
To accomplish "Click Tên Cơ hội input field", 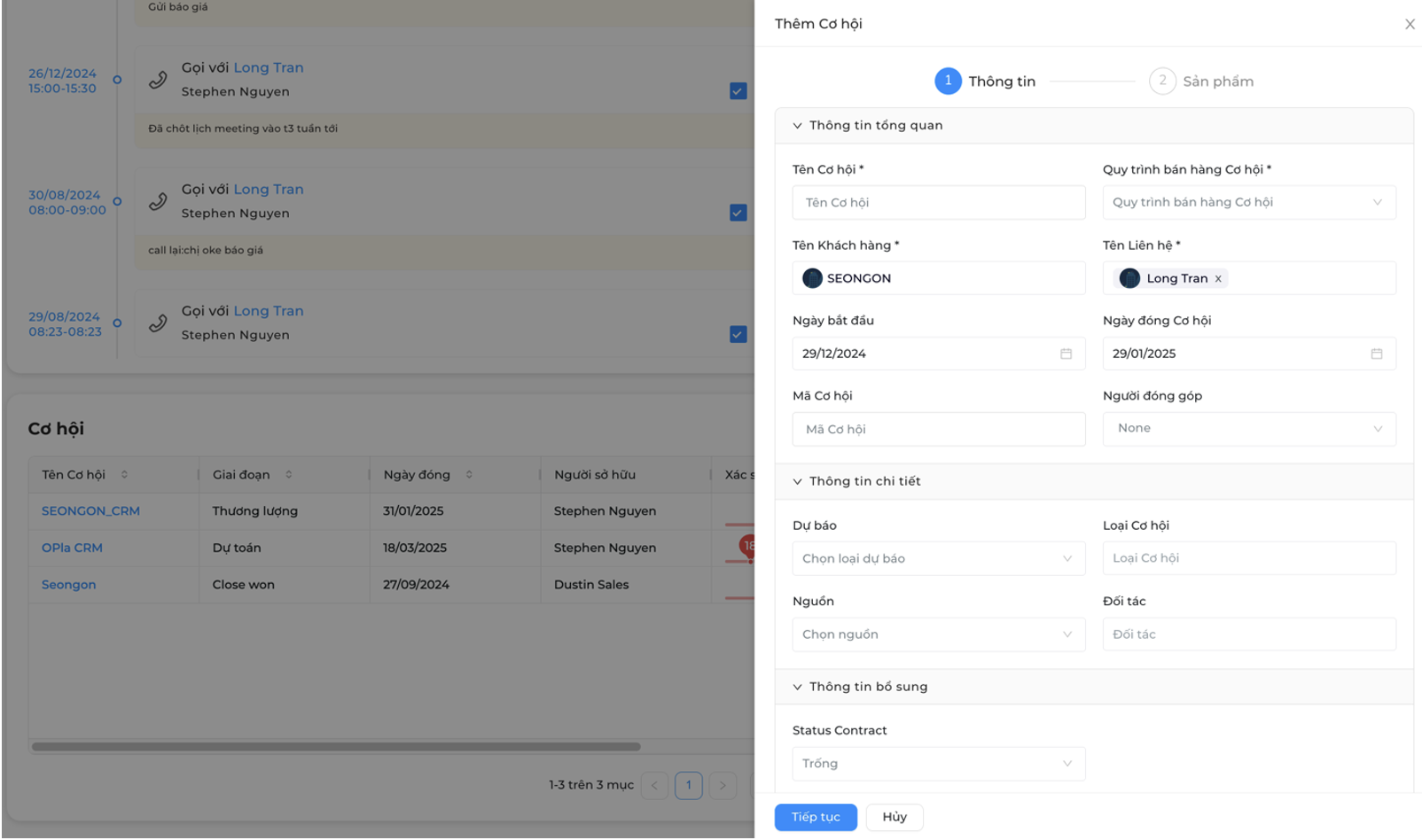I will [x=939, y=203].
